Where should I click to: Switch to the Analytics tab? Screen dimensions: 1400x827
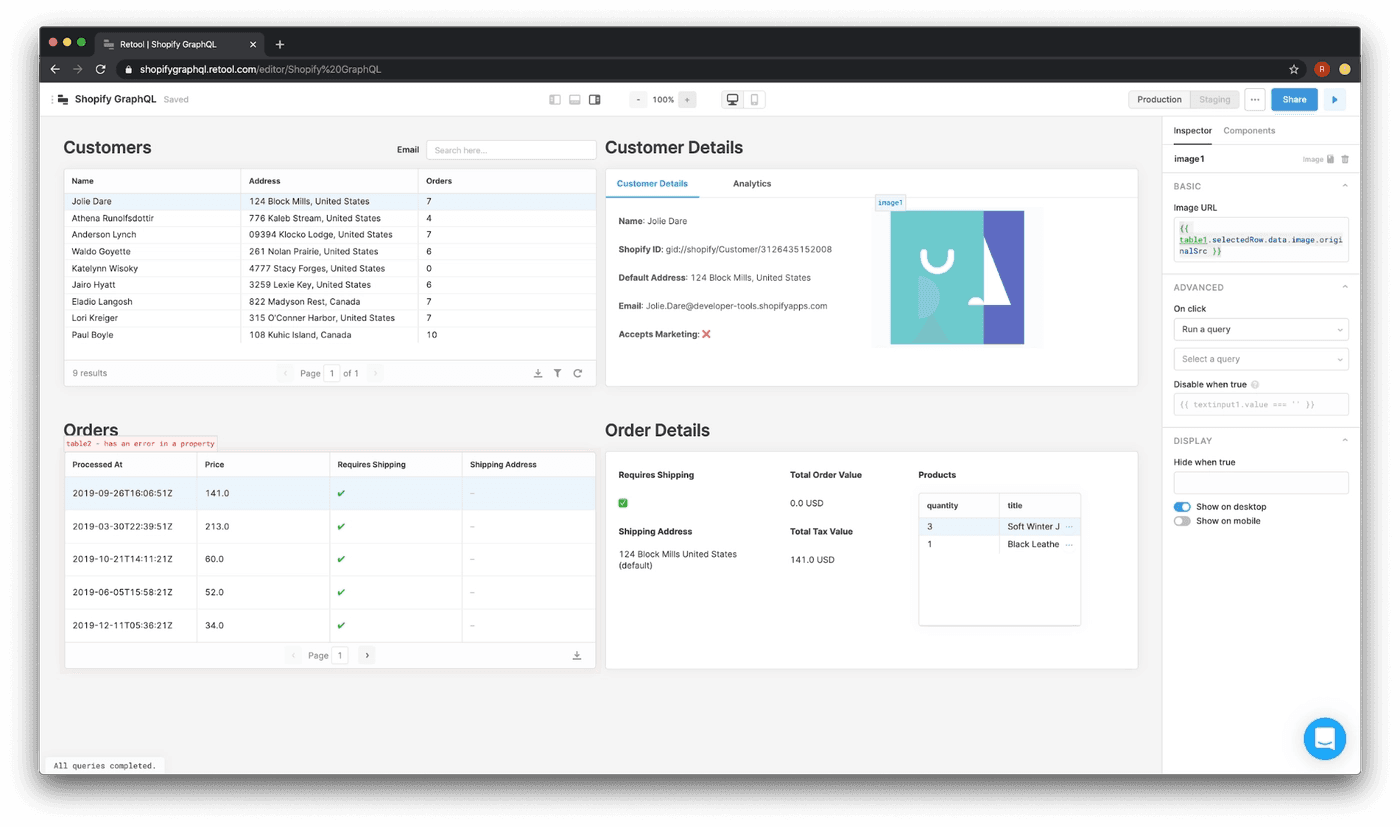pos(751,184)
